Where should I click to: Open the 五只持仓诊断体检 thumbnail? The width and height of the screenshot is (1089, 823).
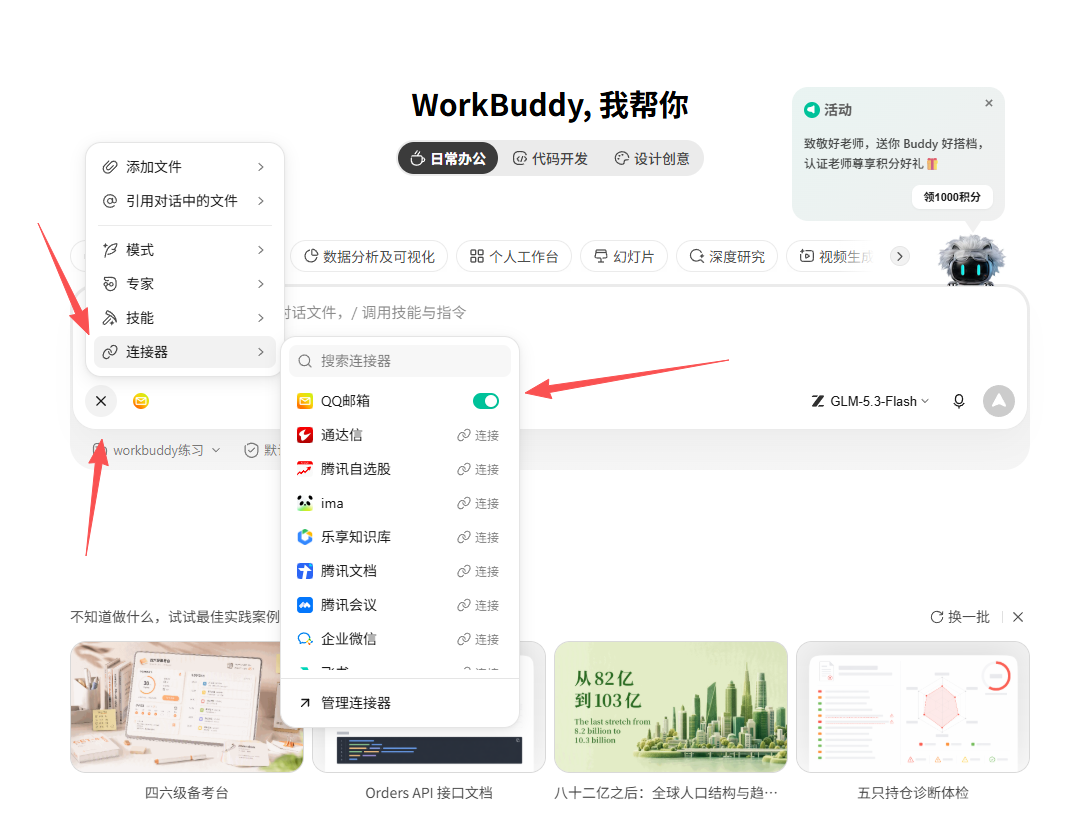(x=913, y=706)
